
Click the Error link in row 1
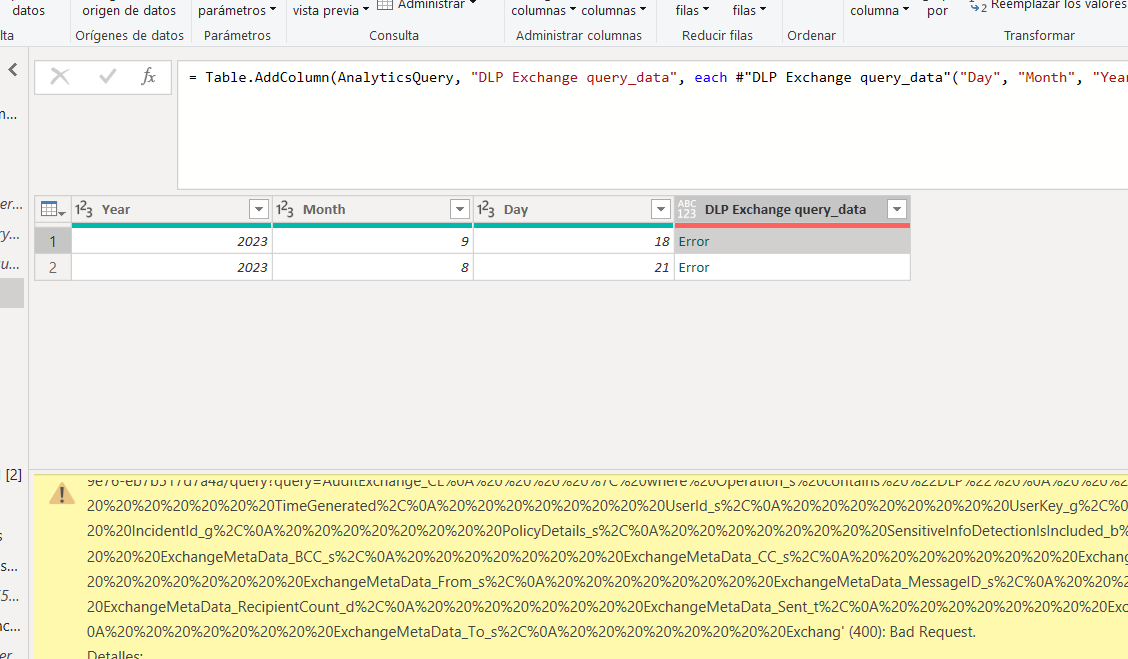click(693, 240)
